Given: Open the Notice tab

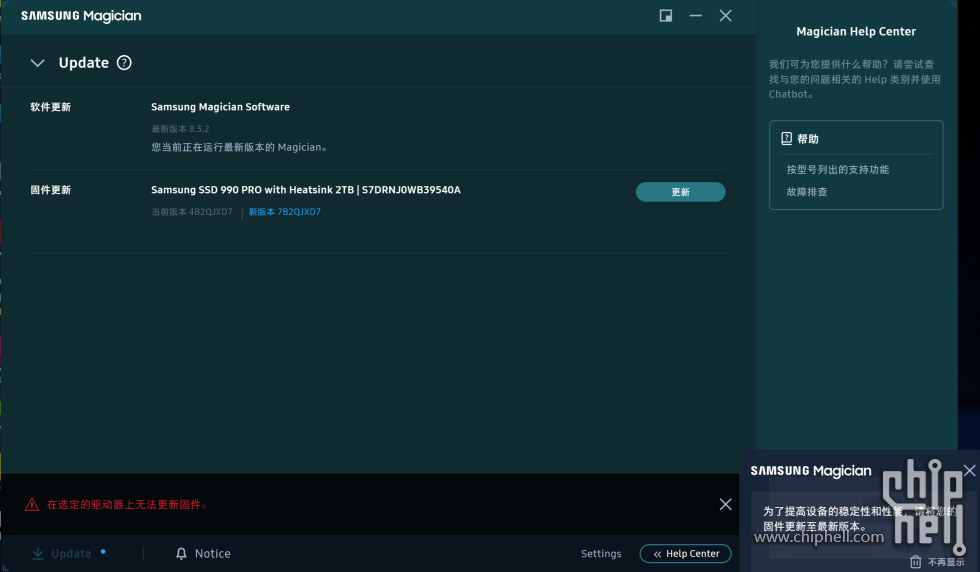Looking at the screenshot, I should [212, 553].
